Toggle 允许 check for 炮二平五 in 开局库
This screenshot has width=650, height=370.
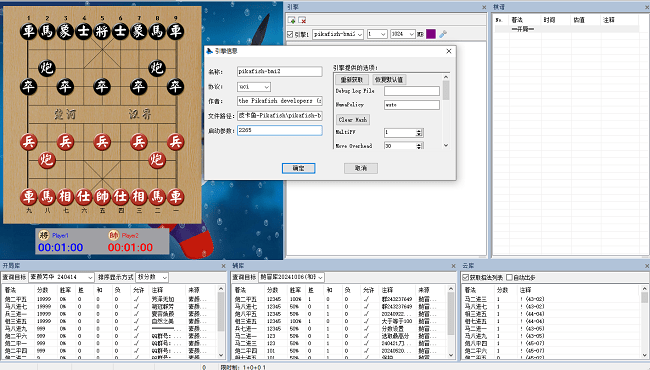coord(136,299)
